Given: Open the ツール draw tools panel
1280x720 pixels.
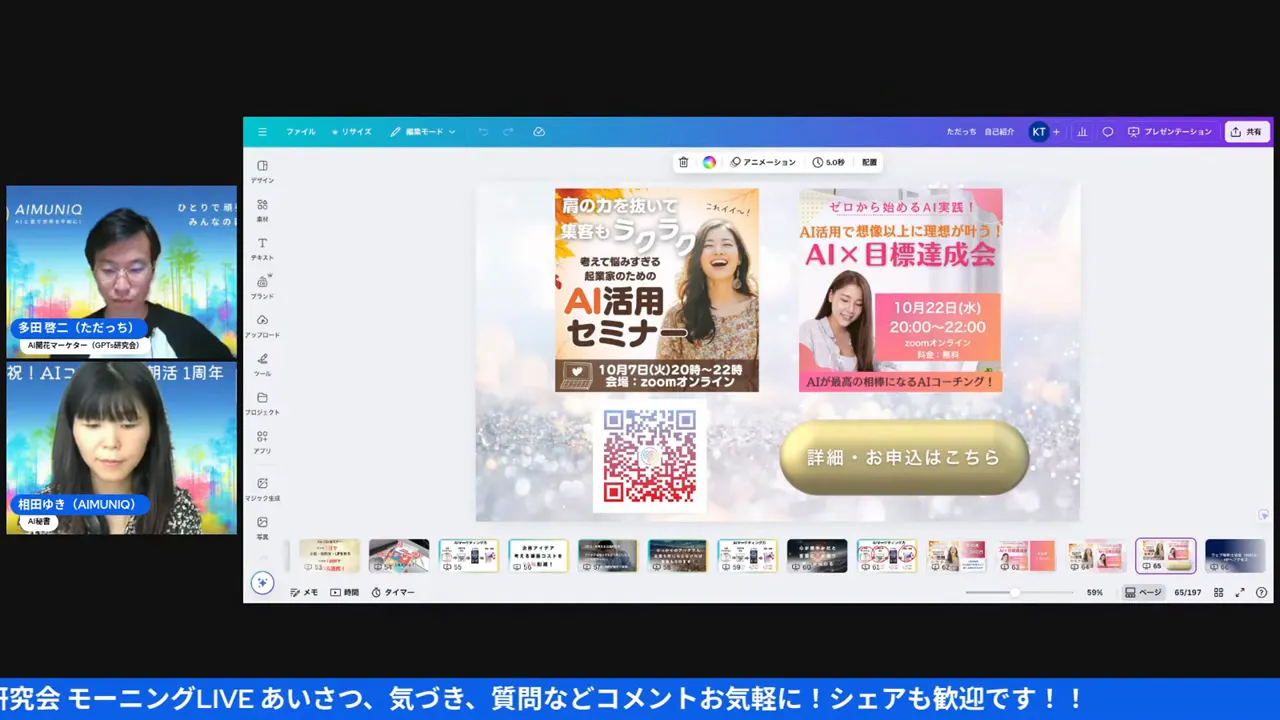Looking at the screenshot, I should pyautogui.click(x=262, y=364).
